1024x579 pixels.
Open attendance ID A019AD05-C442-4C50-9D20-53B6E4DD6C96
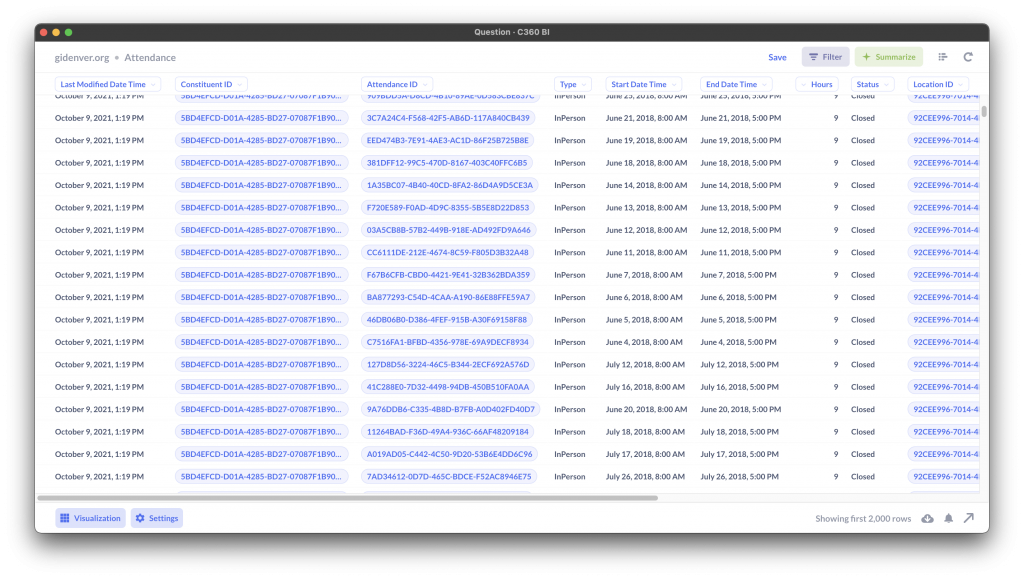click(x=449, y=454)
